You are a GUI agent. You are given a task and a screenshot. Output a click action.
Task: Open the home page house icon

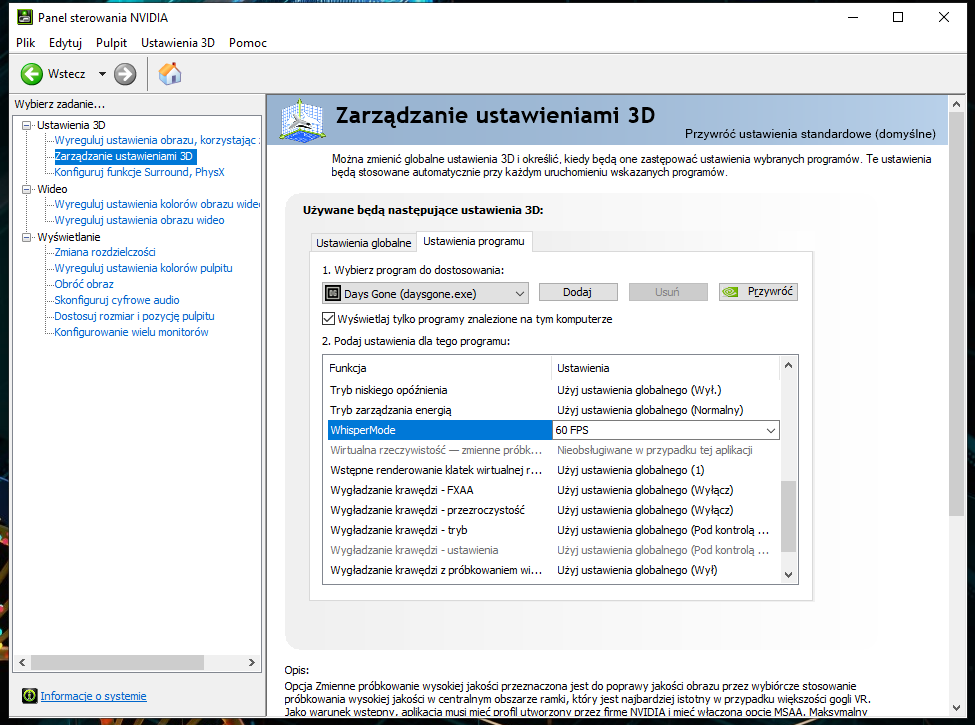(170, 73)
